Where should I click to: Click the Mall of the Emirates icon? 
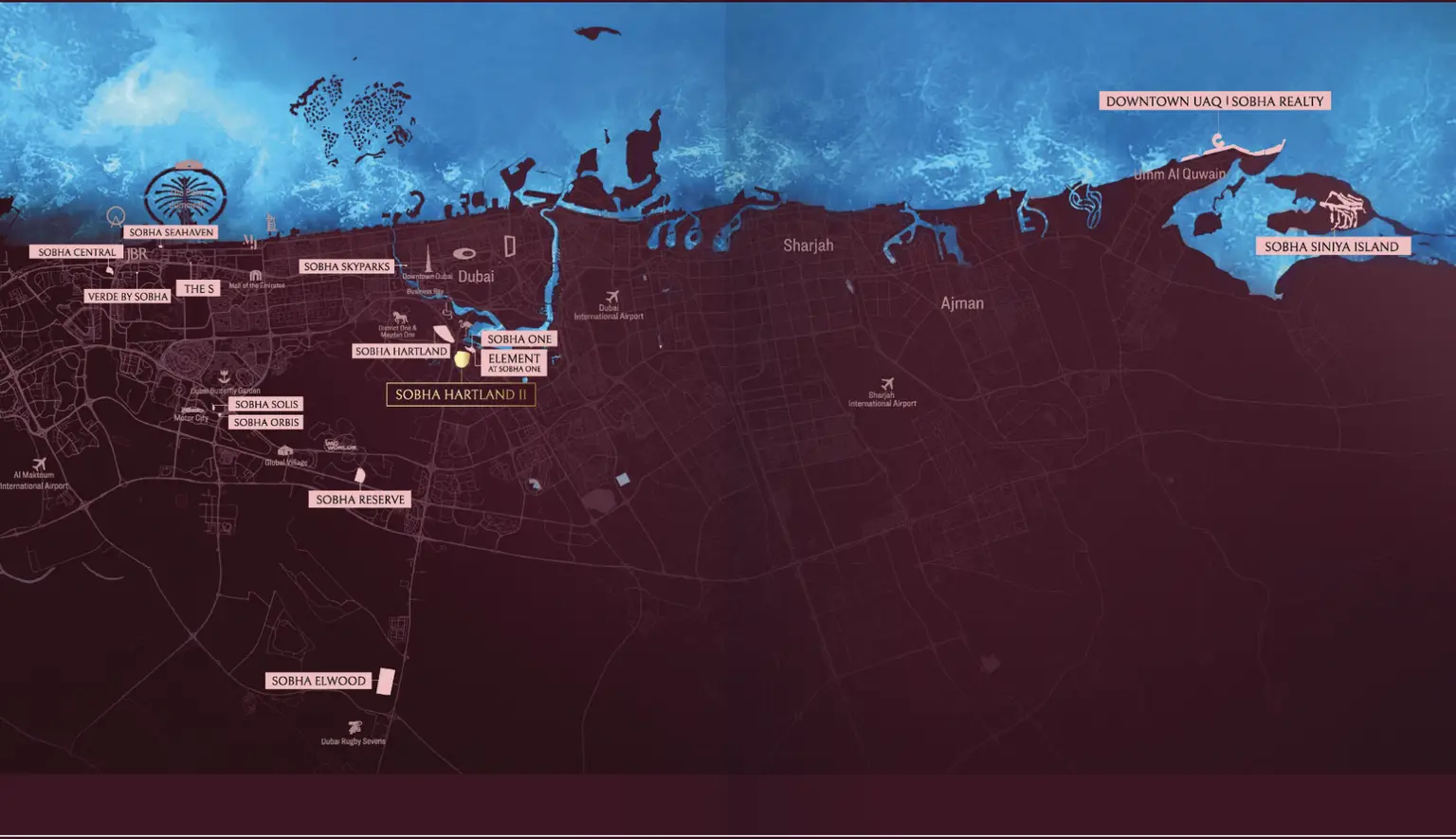click(x=255, y=275)
